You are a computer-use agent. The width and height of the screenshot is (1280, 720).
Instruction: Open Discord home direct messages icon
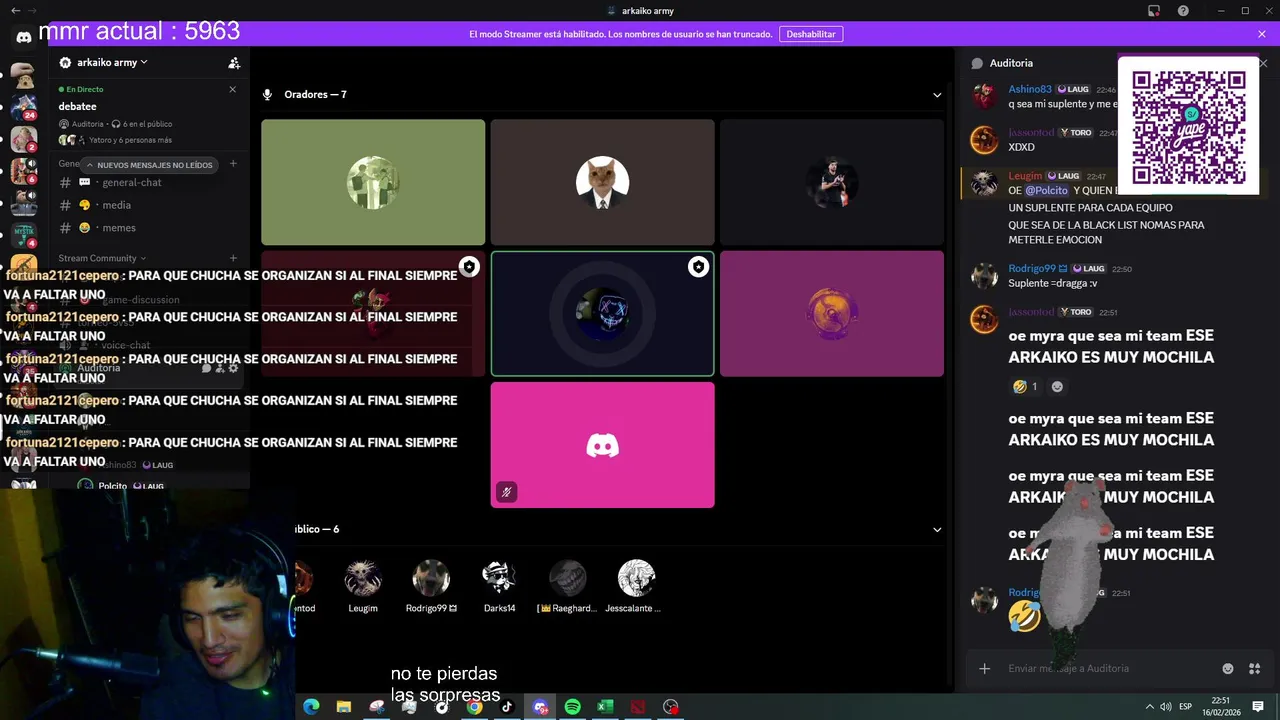[23, 37]
